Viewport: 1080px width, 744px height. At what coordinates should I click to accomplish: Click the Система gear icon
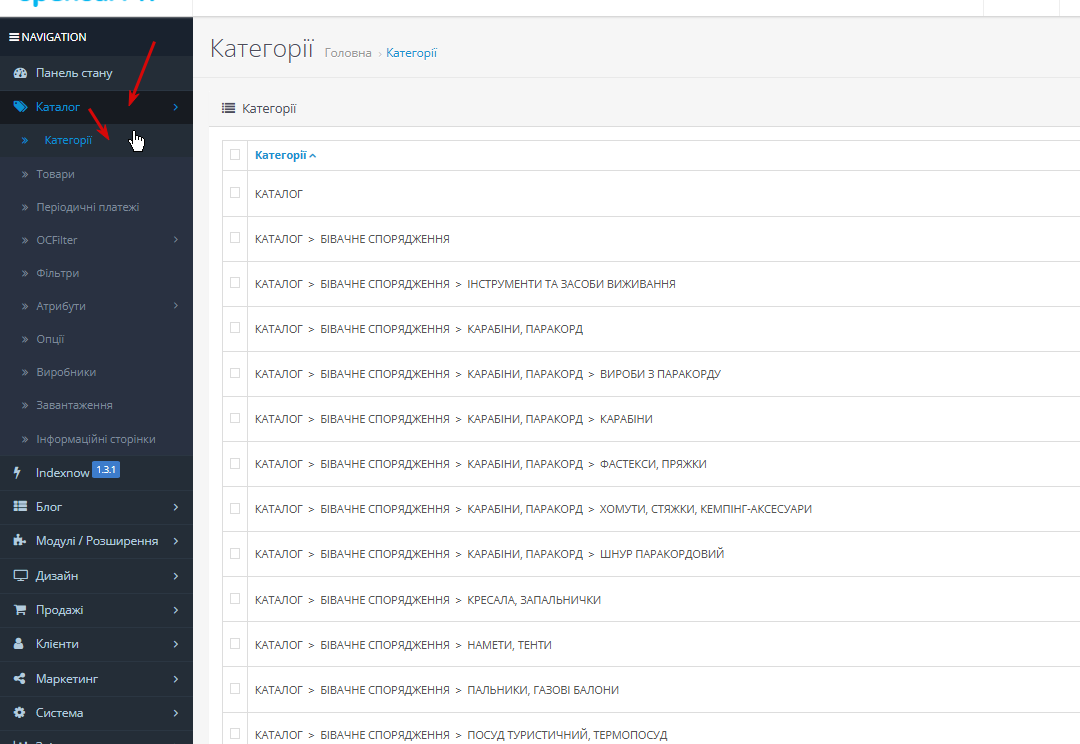(x=19, y=713)
